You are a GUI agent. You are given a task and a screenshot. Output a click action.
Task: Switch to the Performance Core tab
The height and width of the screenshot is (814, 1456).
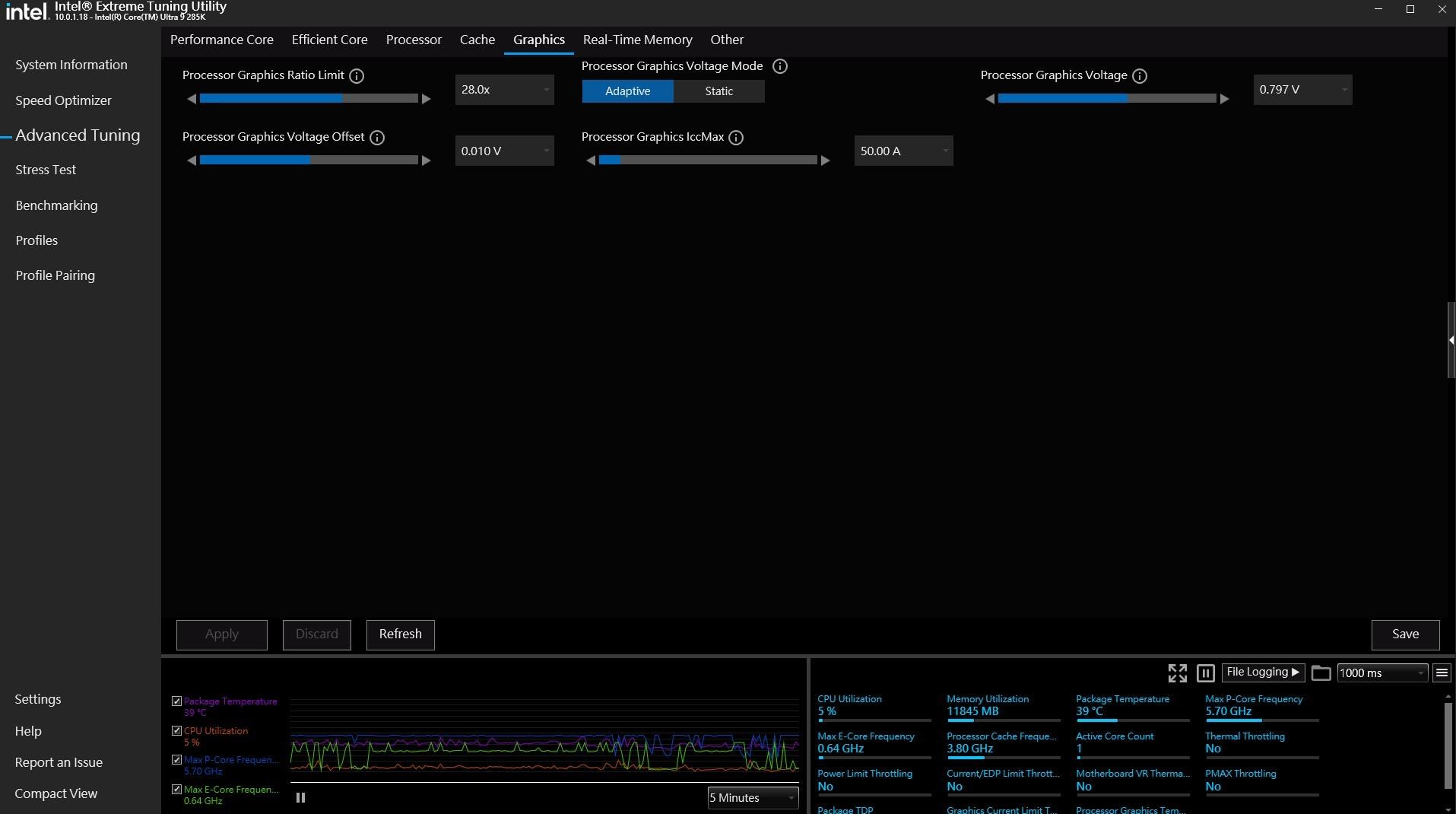(222, 40)
